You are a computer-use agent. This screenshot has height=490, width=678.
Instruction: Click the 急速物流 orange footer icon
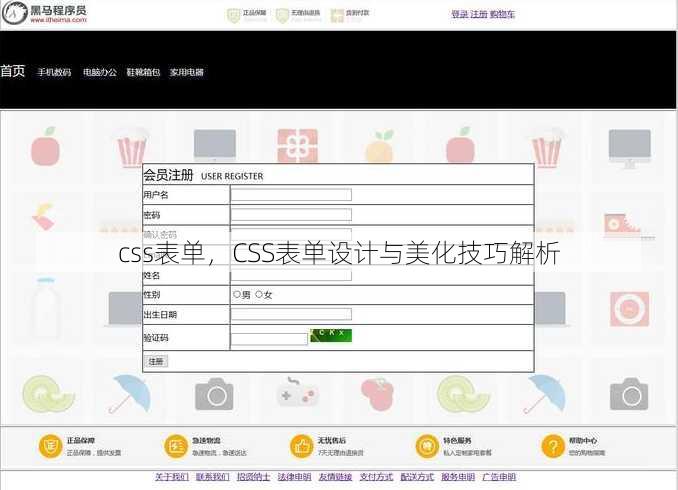[176, 446]
